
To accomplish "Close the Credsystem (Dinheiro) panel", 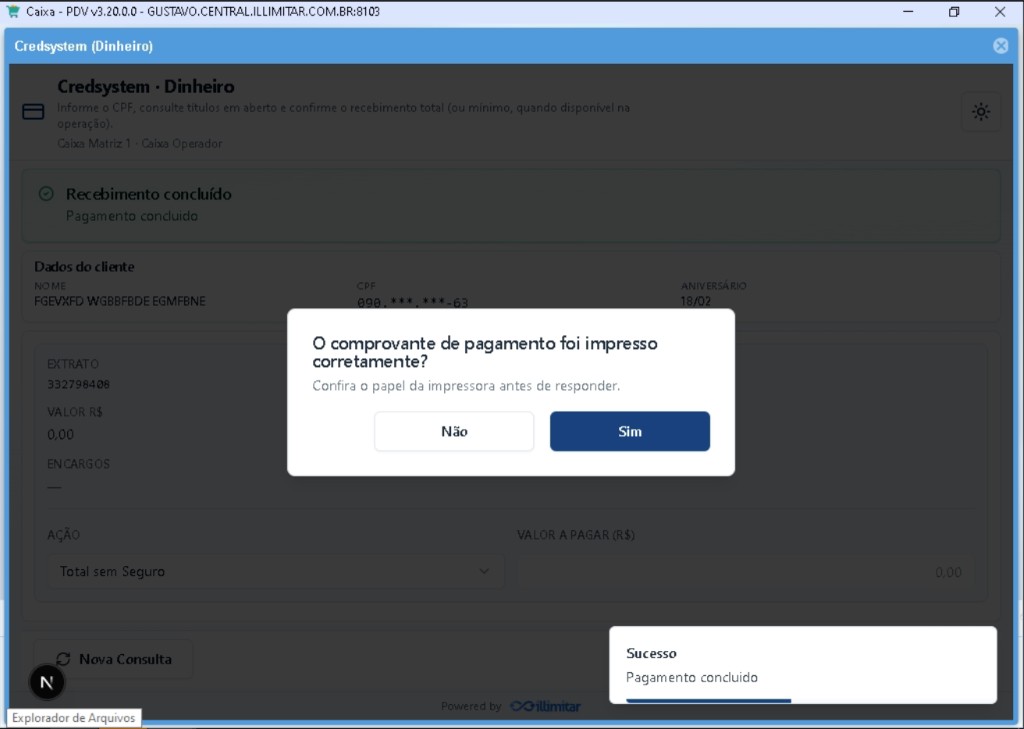I will click(1000, 46).
